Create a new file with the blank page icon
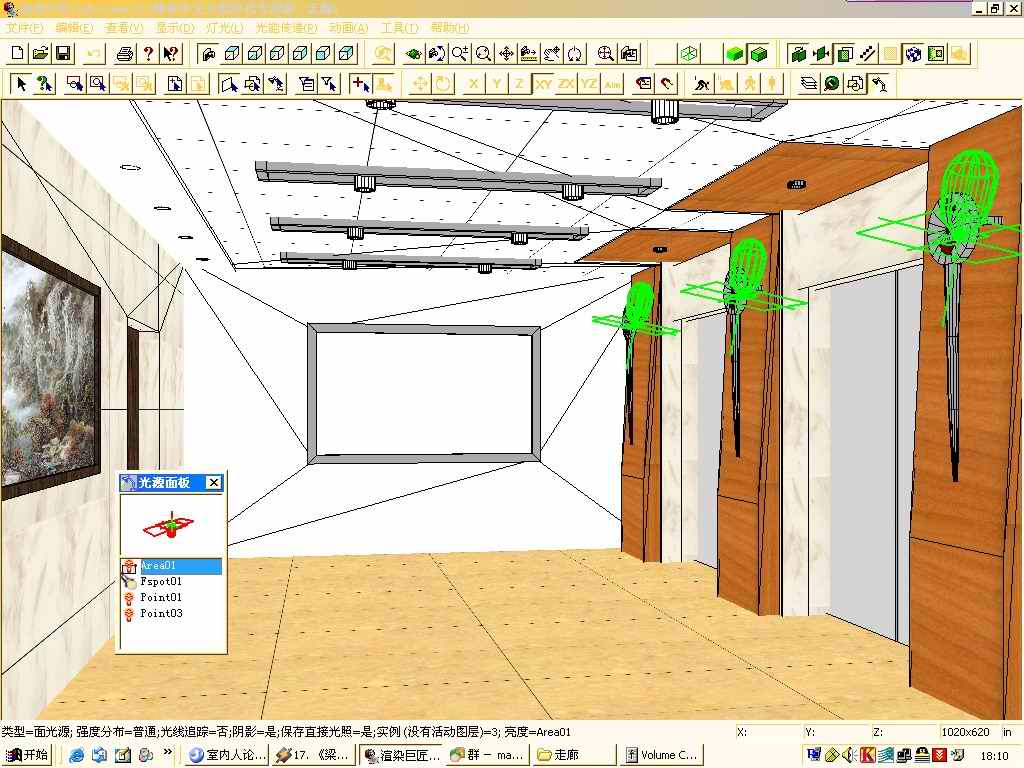The image size is (1024, 768). (18, 54)
